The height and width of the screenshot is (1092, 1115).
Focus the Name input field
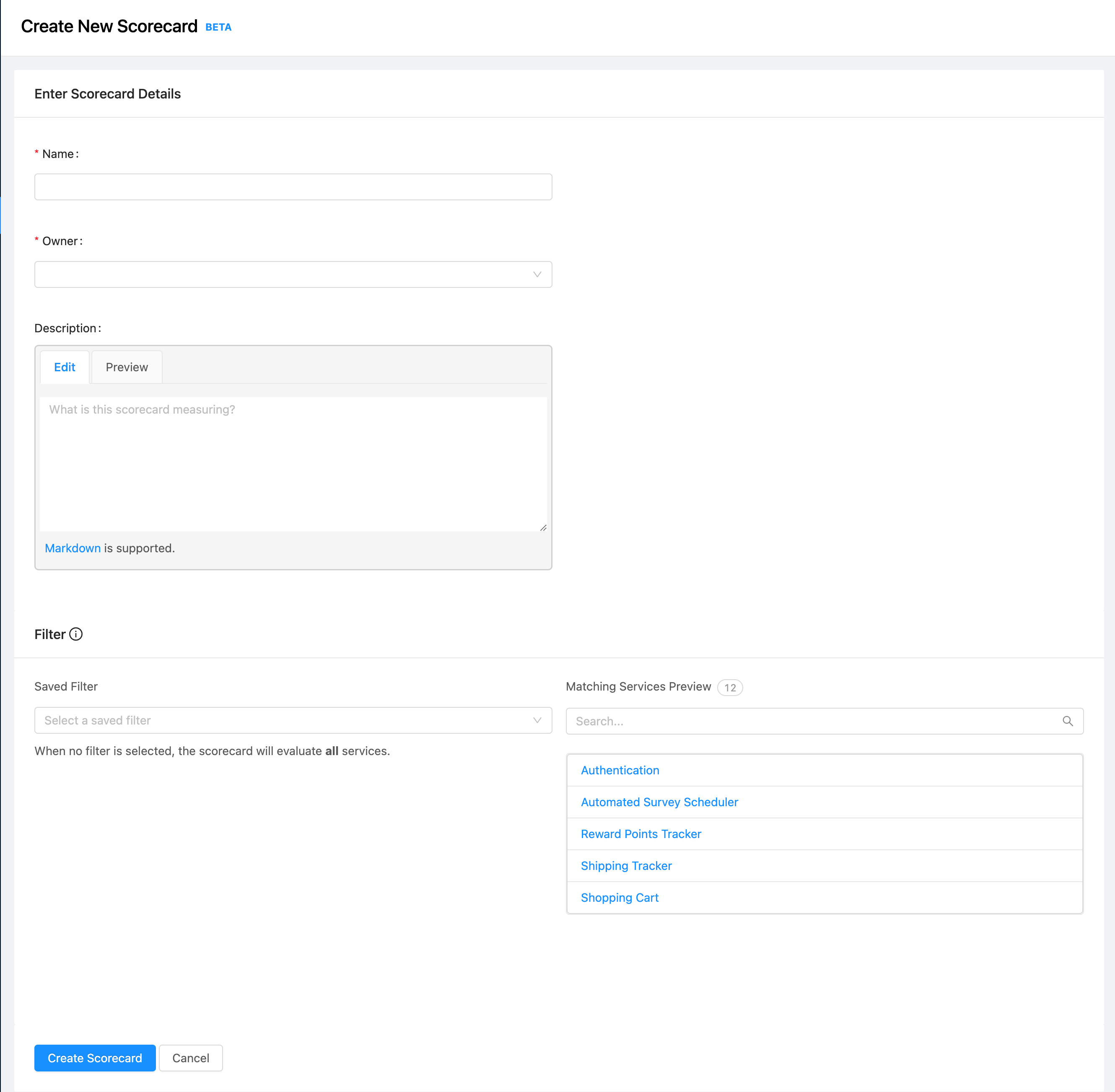[293, 187]
